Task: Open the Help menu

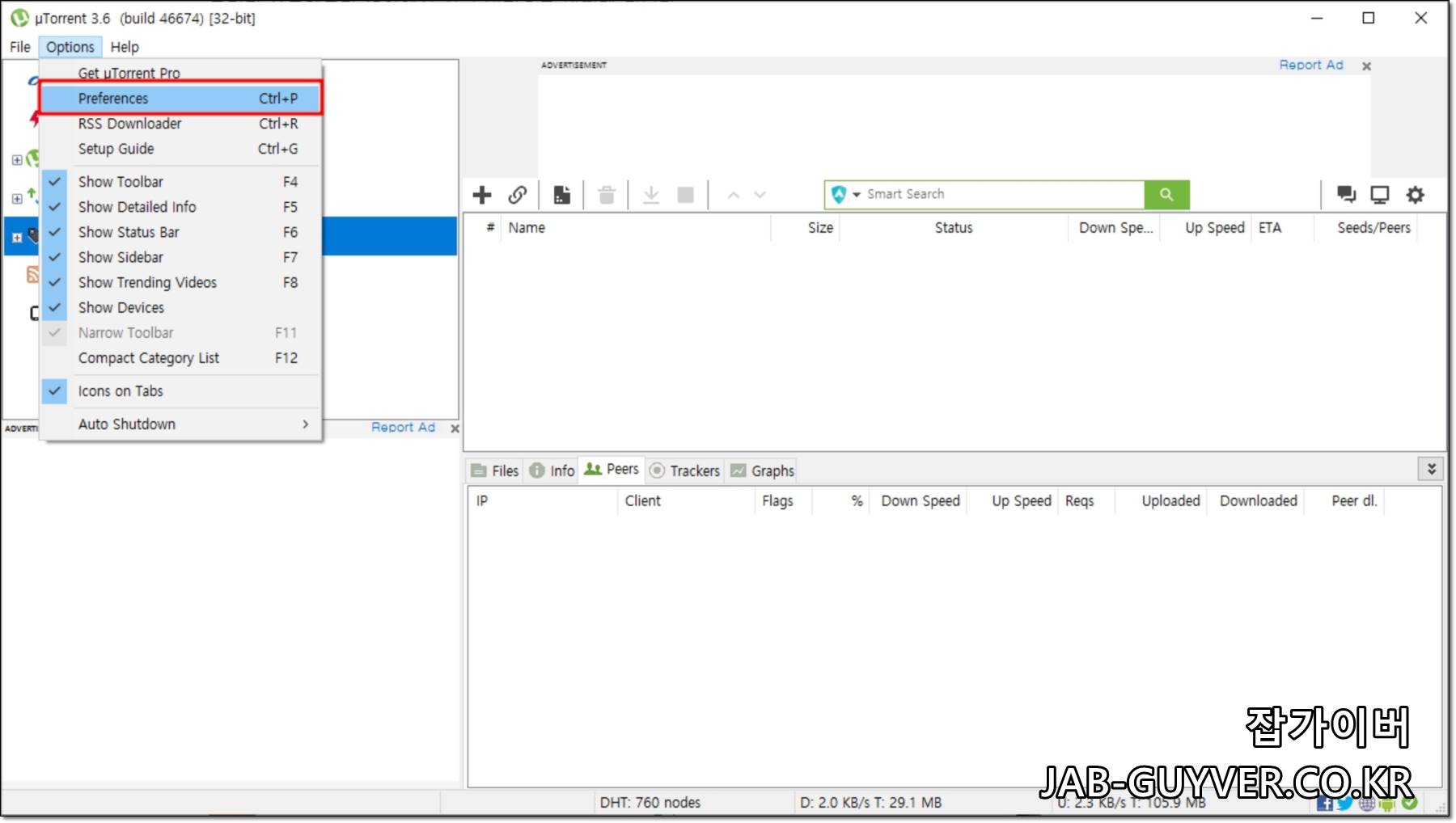Action: click(125, 47)
